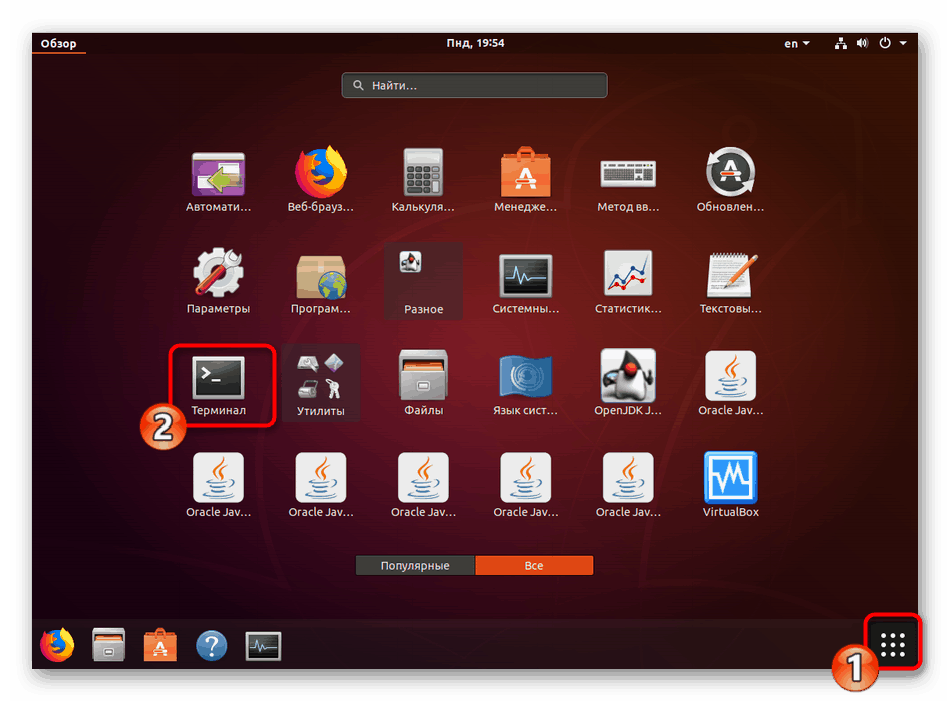The image size is (950, 701).
Task: Click Обзор in the top bar
Action: pos(57,43)
